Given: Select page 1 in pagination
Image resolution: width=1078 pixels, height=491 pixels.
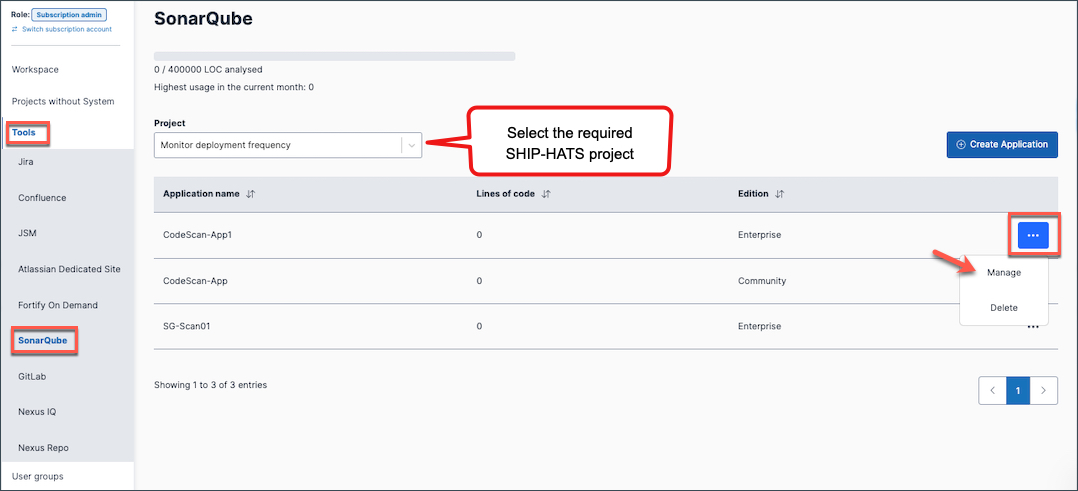Looking at the screenshot, I should pos(1018,391).
